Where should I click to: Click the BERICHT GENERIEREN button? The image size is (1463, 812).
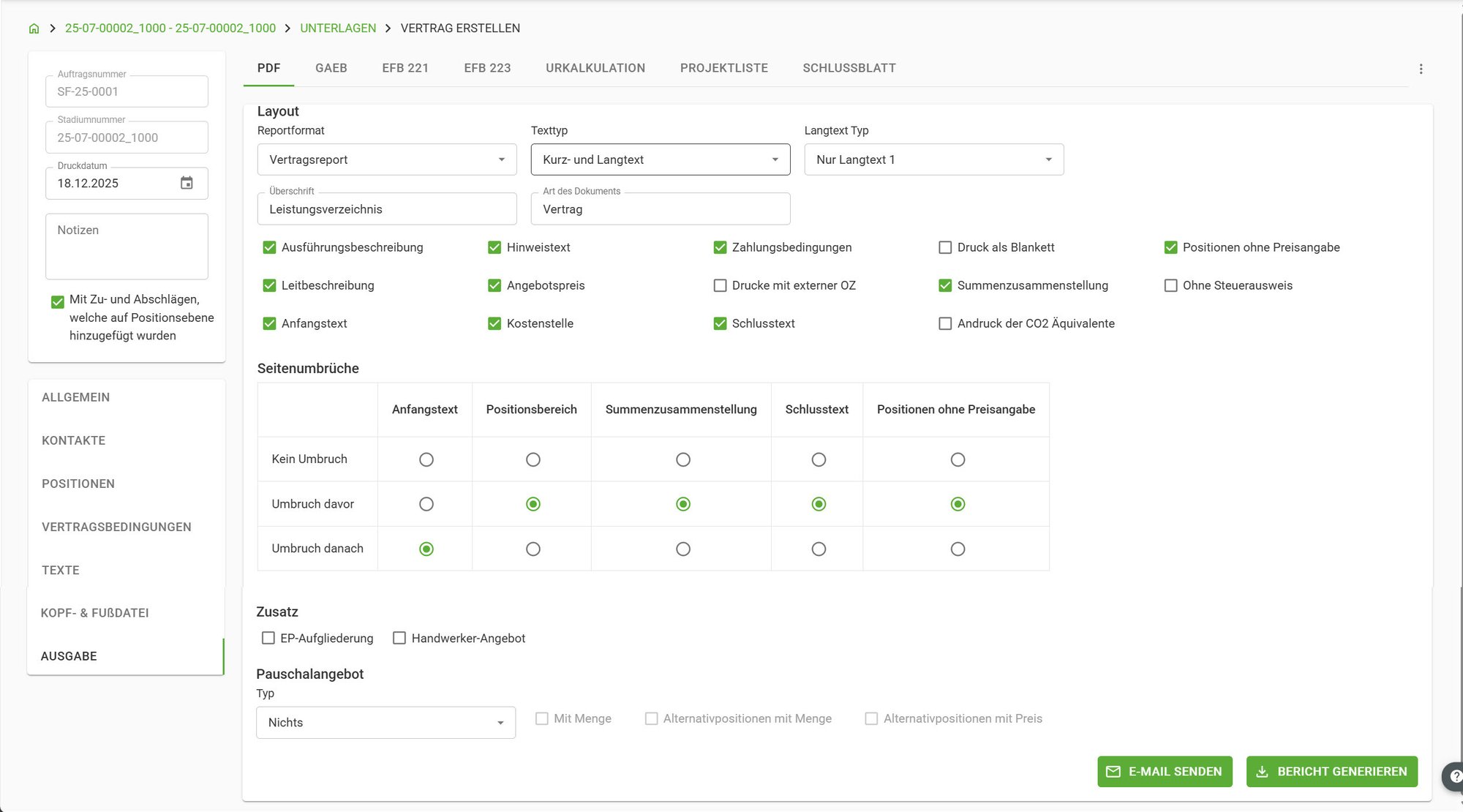coord(1332,772)
